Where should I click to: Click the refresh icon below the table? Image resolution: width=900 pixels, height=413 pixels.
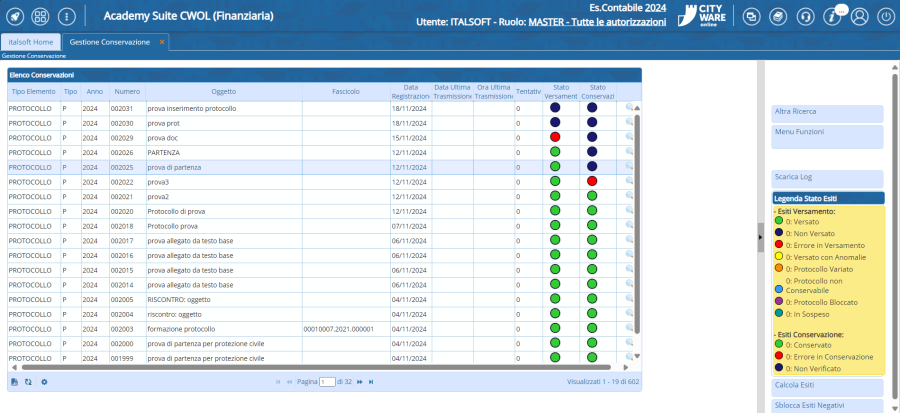pyautogui.click(x=28, y=382)
